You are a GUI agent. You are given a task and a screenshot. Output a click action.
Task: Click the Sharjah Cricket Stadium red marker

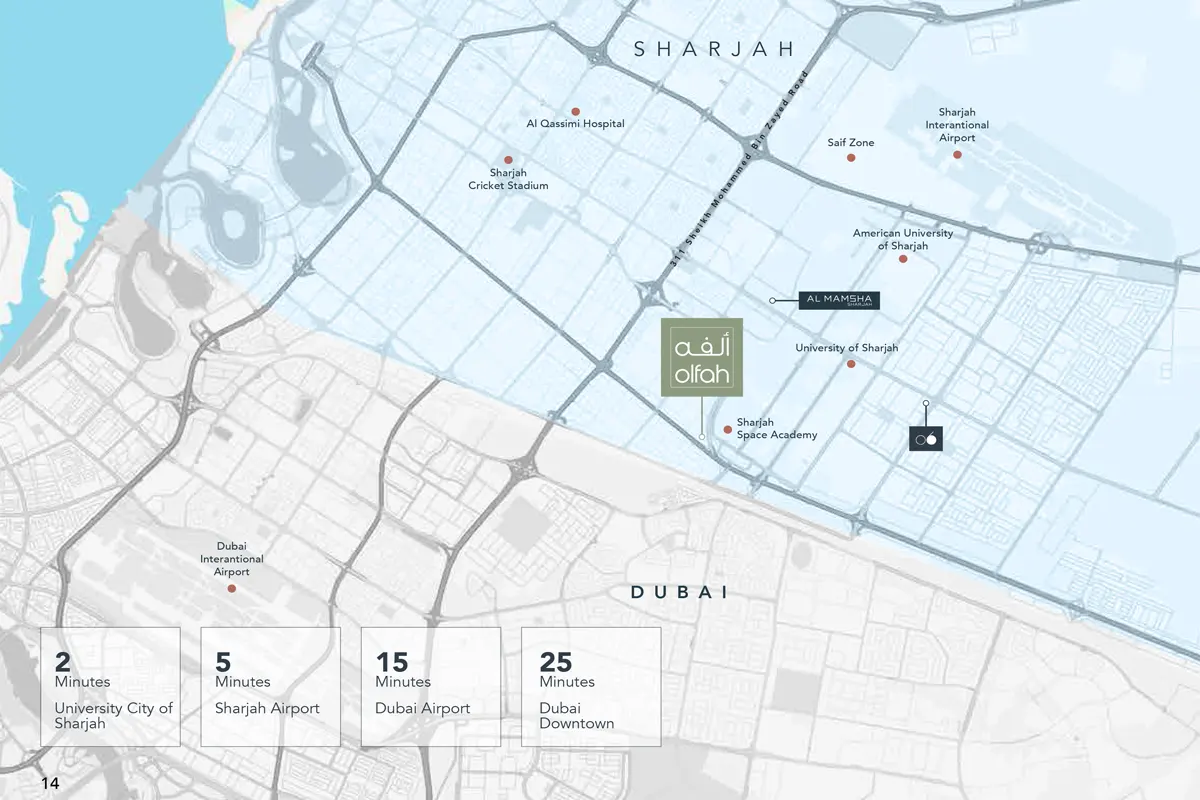tap(508, 160)
